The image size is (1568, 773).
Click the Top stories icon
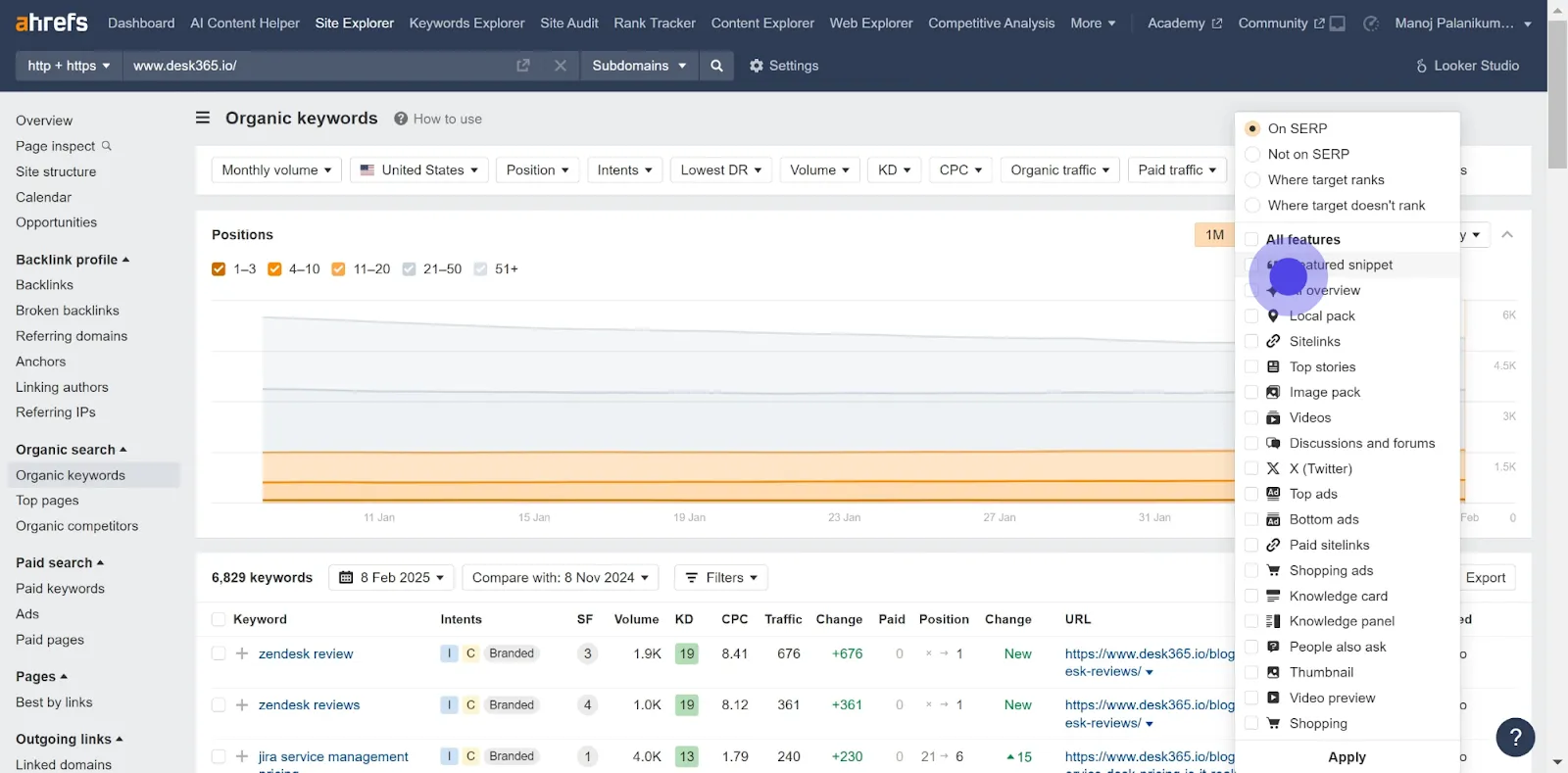tap(1273, 366)
